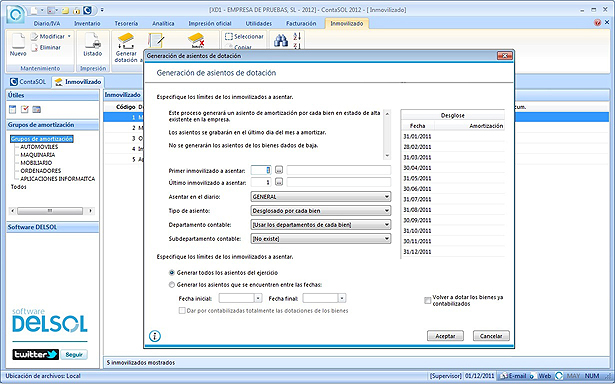The width and height of the screenshot is (615, 384).
Task: Click the padlock quick-access icon
Action: [x=76, y=11]
